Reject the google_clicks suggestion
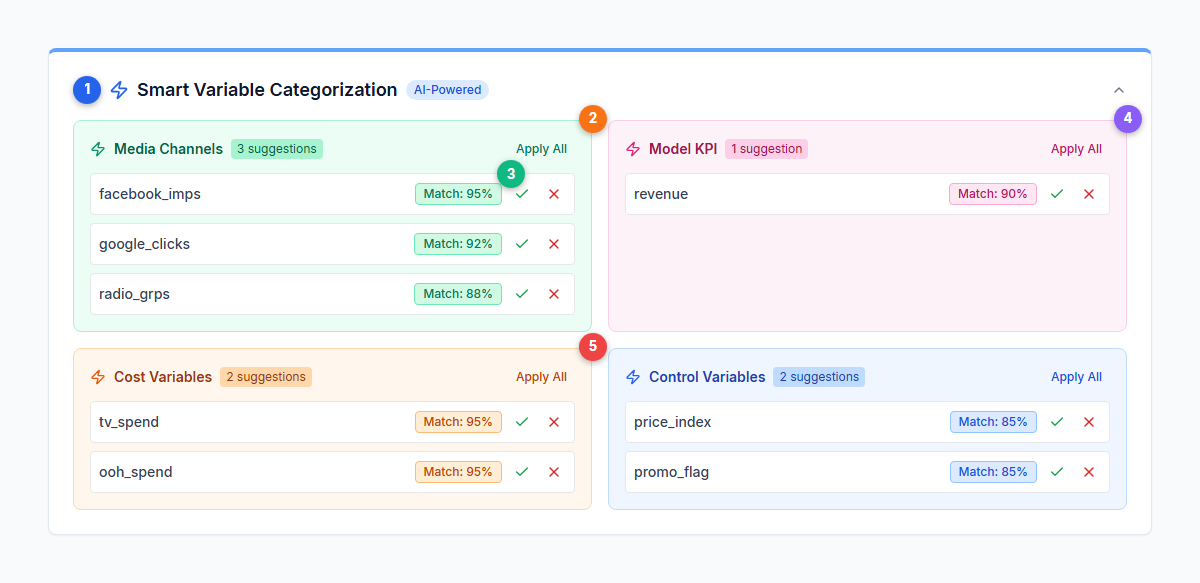 point(554,244)
